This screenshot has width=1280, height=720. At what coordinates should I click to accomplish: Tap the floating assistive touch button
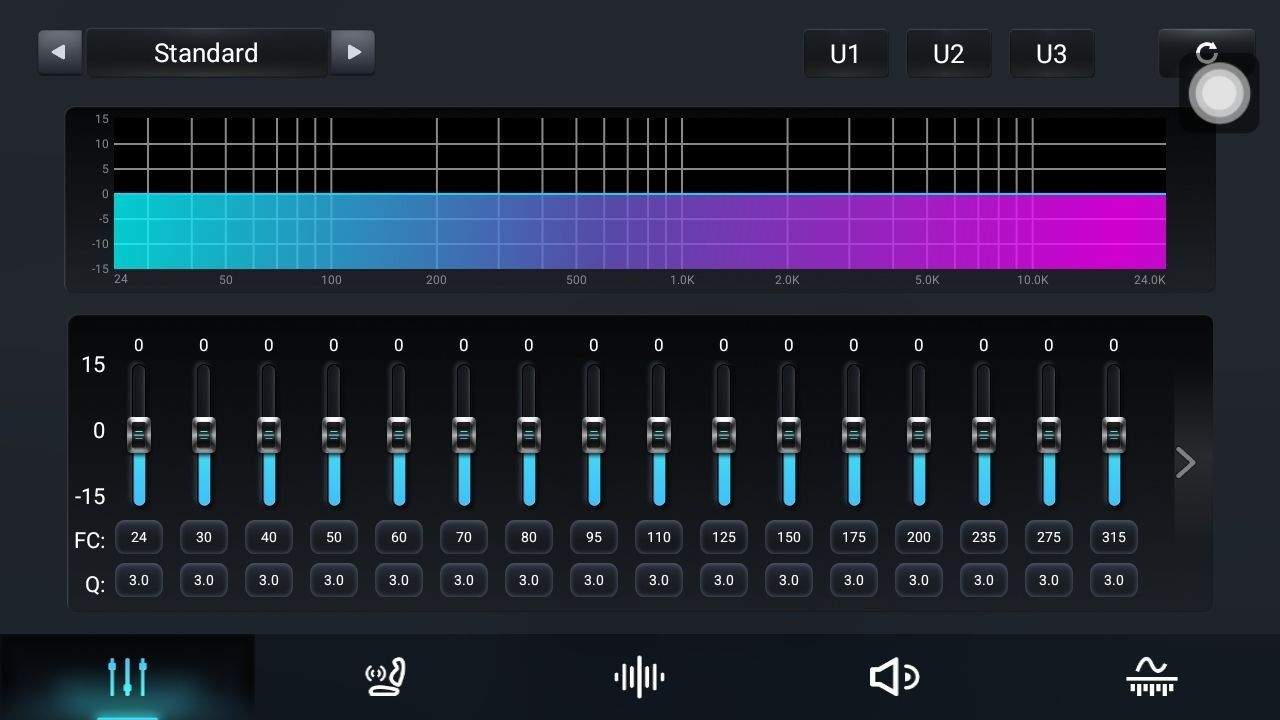pos(1219,93)
